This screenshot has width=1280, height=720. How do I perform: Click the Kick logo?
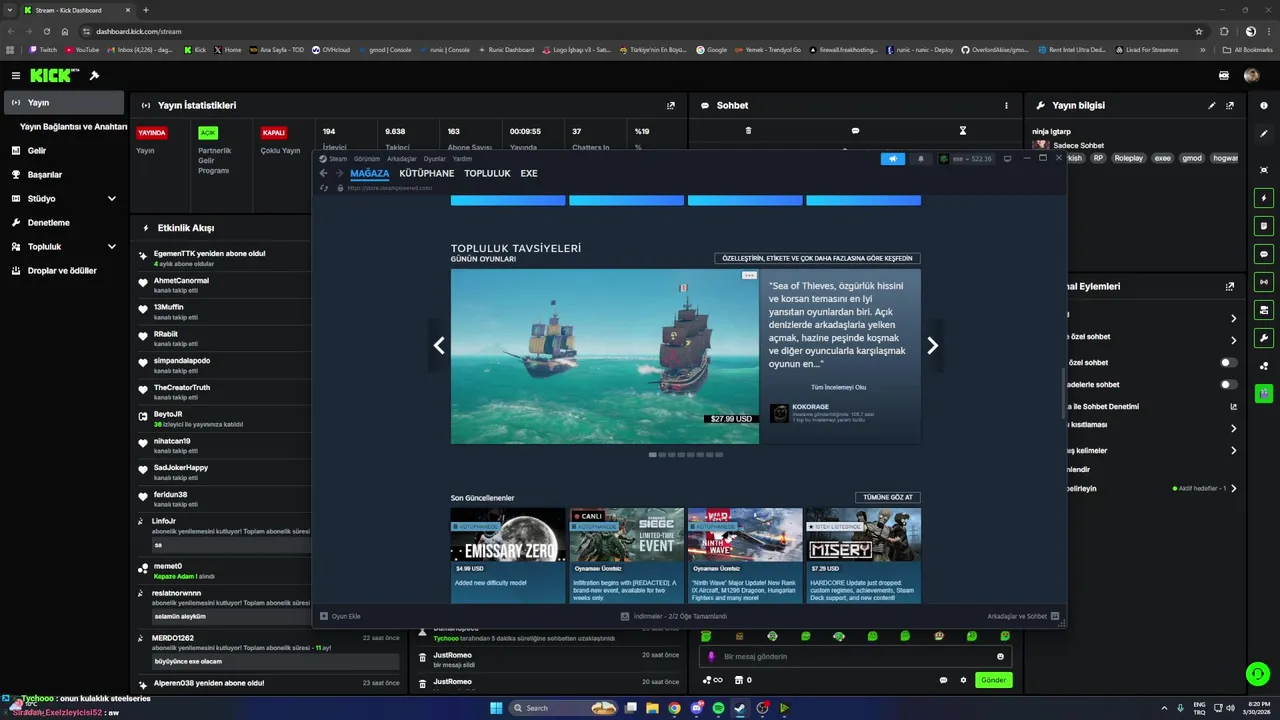click(50, 75)
